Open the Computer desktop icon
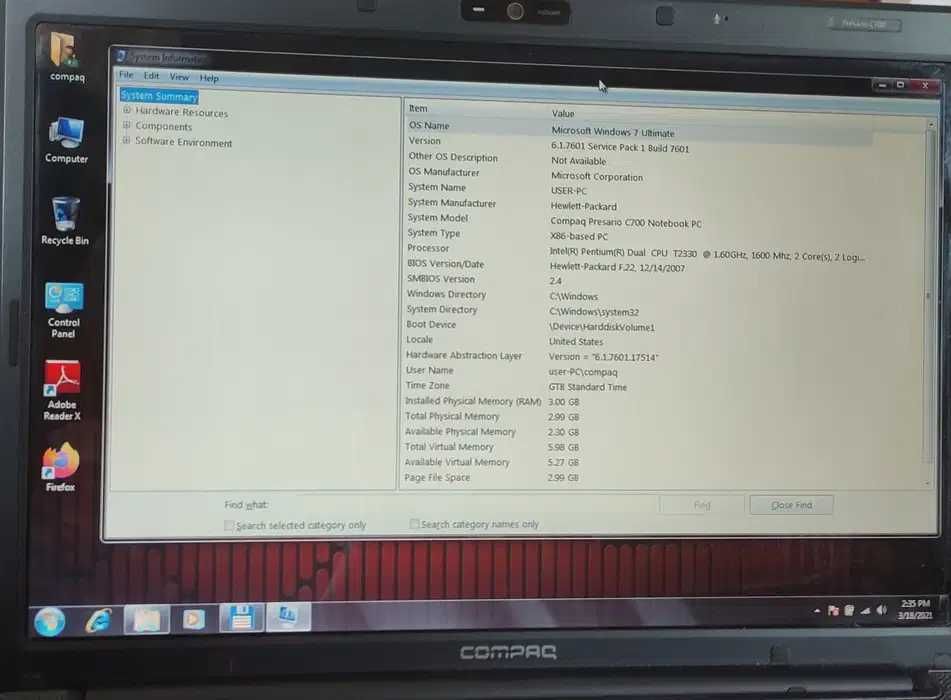The height and width of the screenshot is (700, 951). click(x=66, y=140)
